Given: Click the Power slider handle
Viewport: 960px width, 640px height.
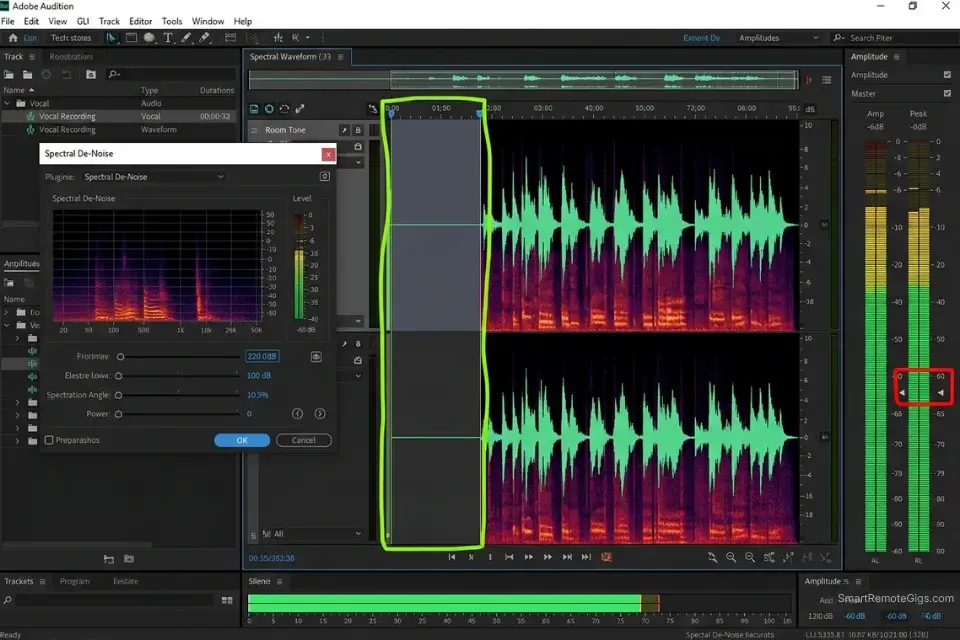Looking at the screenshot, I should pos(119,414).
